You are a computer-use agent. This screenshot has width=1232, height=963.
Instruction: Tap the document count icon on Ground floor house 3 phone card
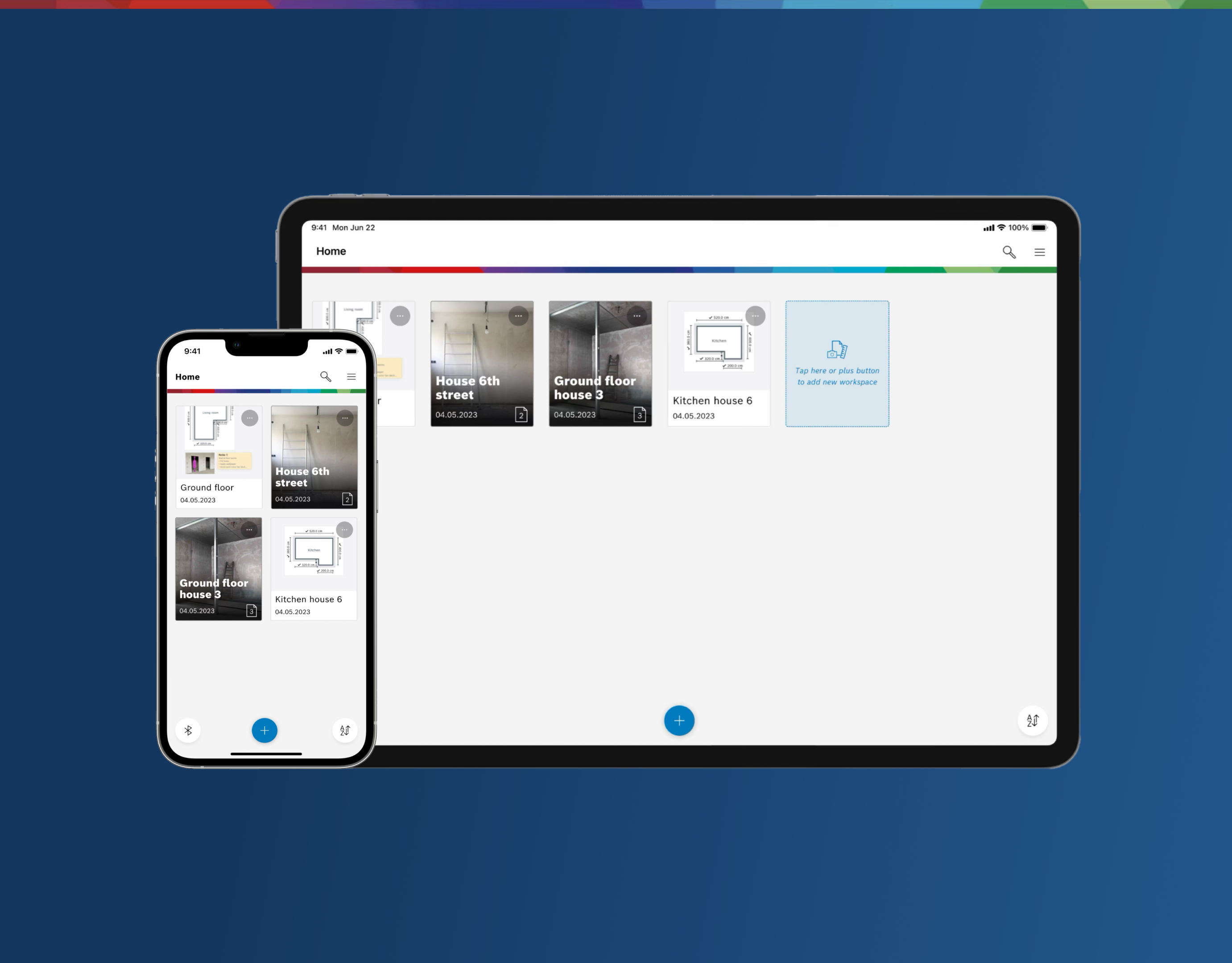click(x=252, y=611)
